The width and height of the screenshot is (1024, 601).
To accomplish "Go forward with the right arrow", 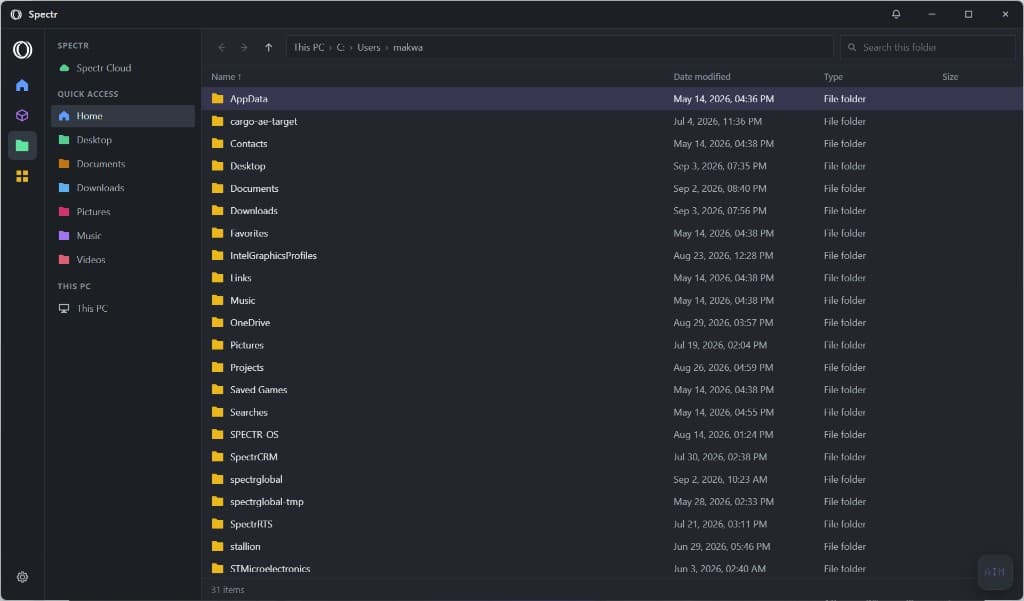I will click(x=244, y=48).
